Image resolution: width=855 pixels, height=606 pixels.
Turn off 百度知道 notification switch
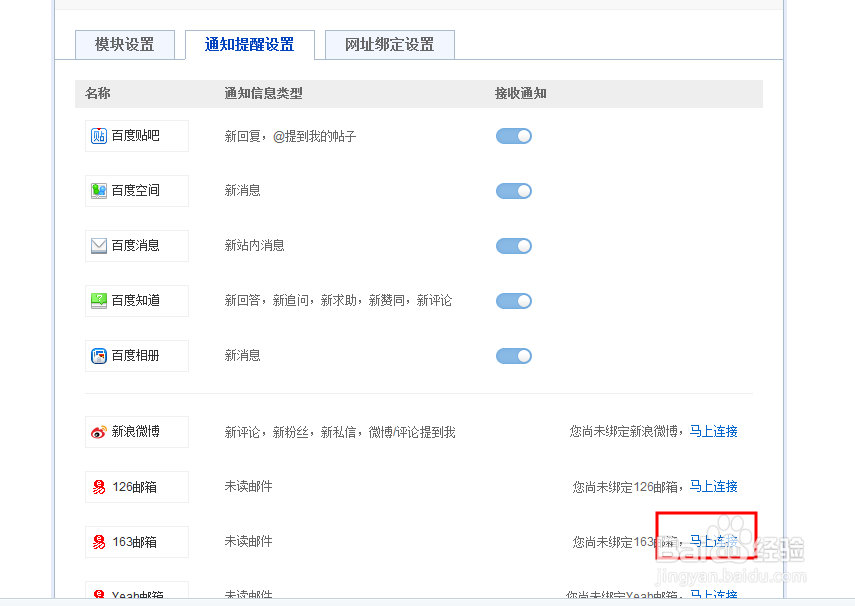514,301
